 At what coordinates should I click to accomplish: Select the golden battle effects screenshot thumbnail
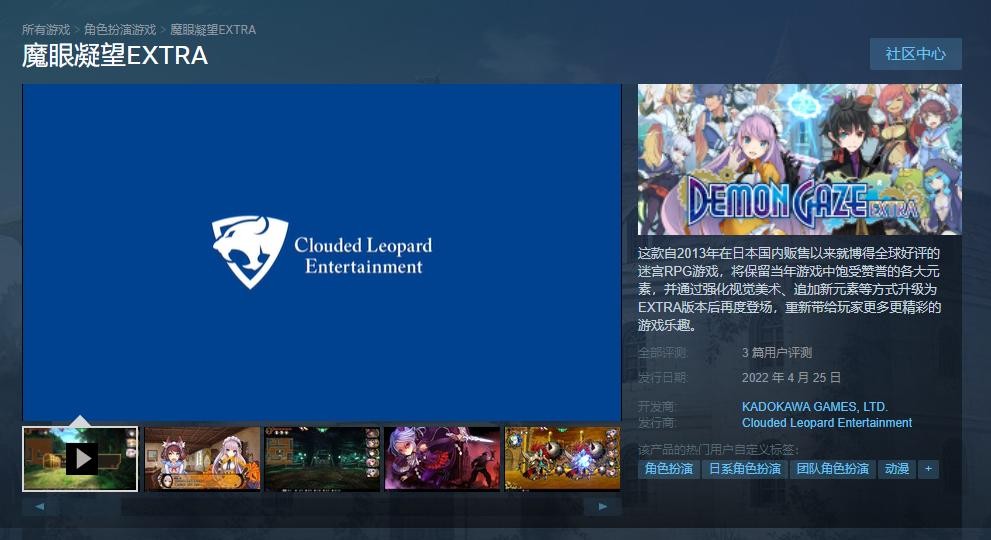(x=562, y=458)
